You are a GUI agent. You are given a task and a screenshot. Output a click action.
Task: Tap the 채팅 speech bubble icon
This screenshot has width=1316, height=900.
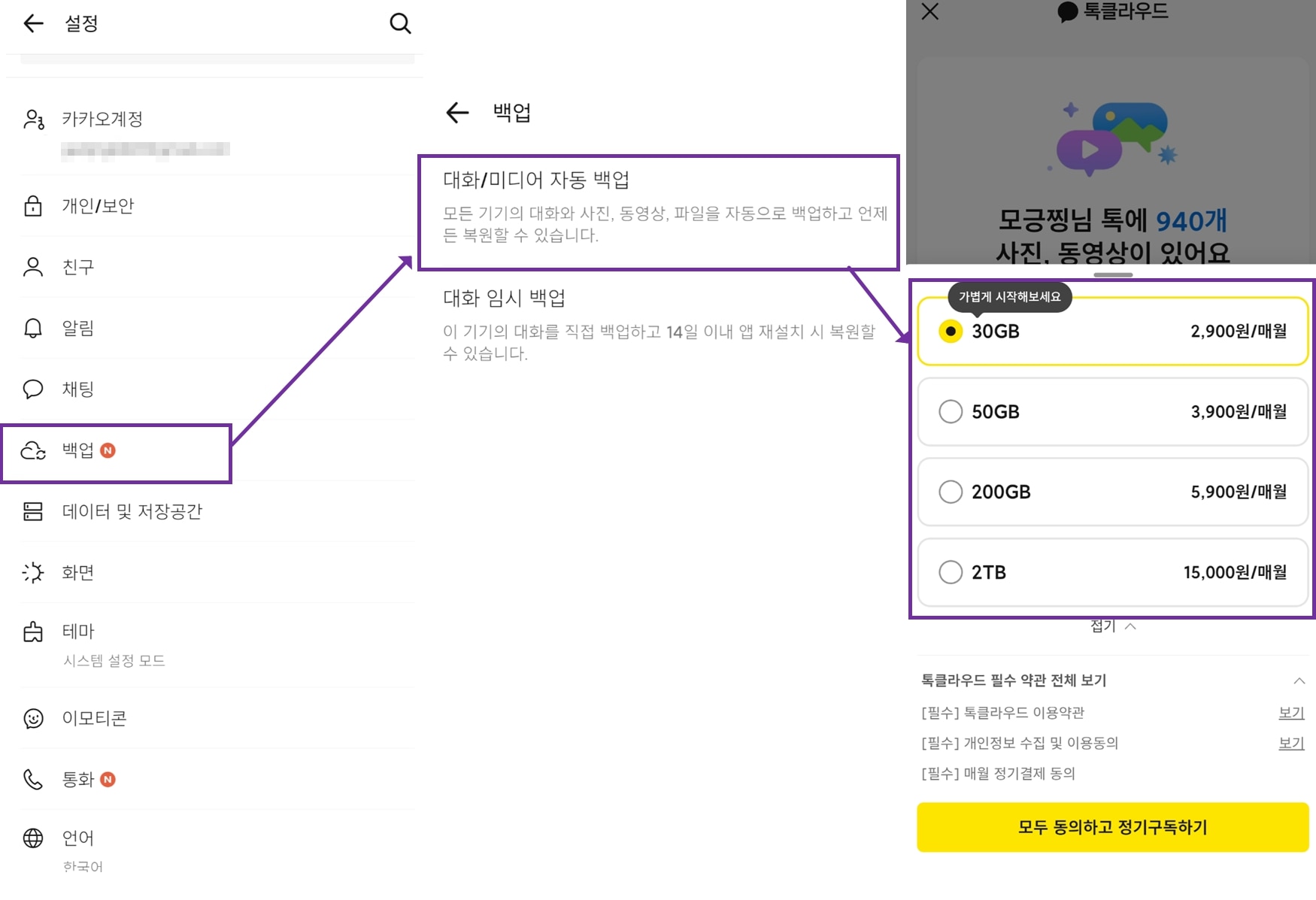point(33,389)
